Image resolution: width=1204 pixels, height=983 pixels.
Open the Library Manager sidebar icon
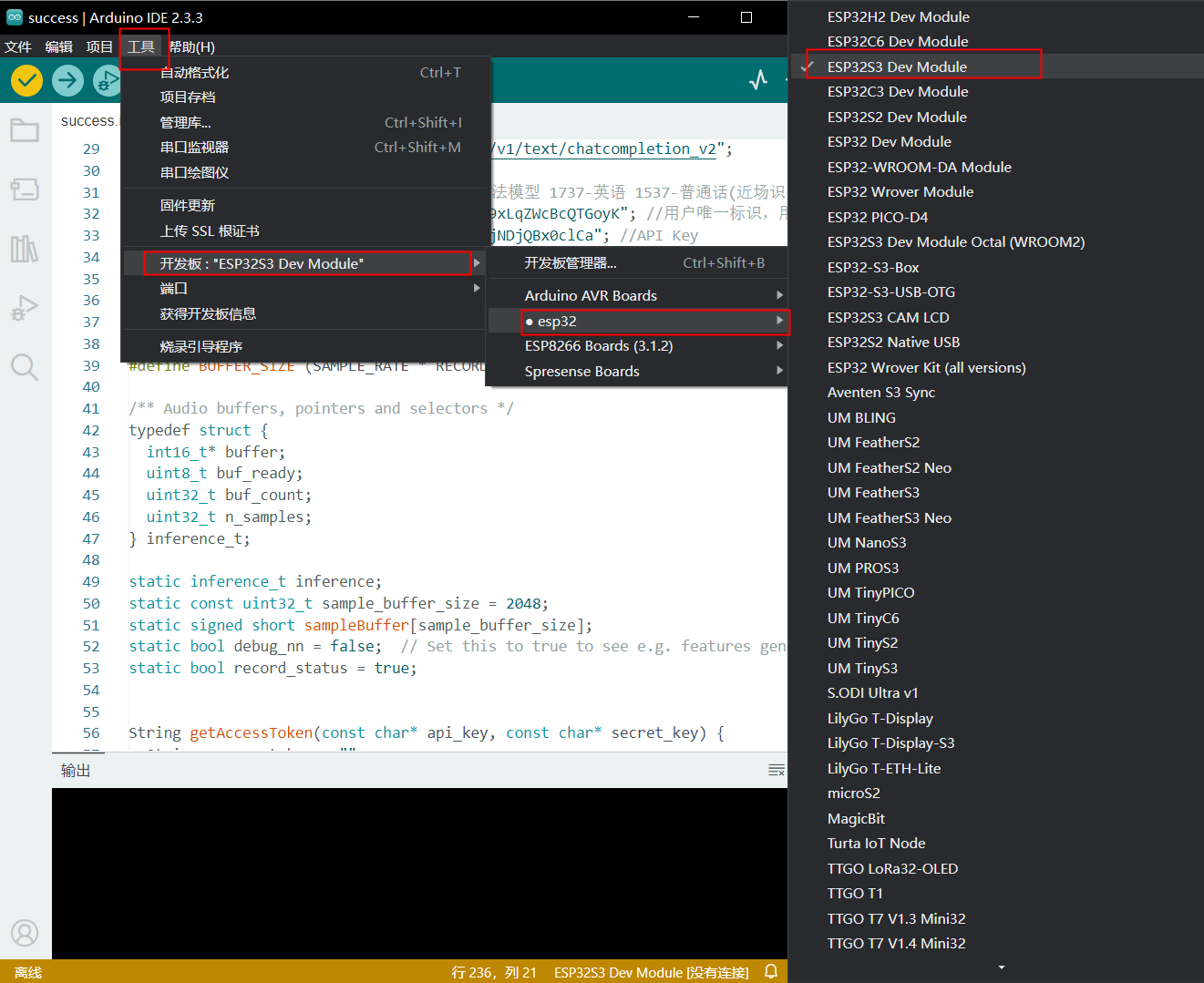25,249
